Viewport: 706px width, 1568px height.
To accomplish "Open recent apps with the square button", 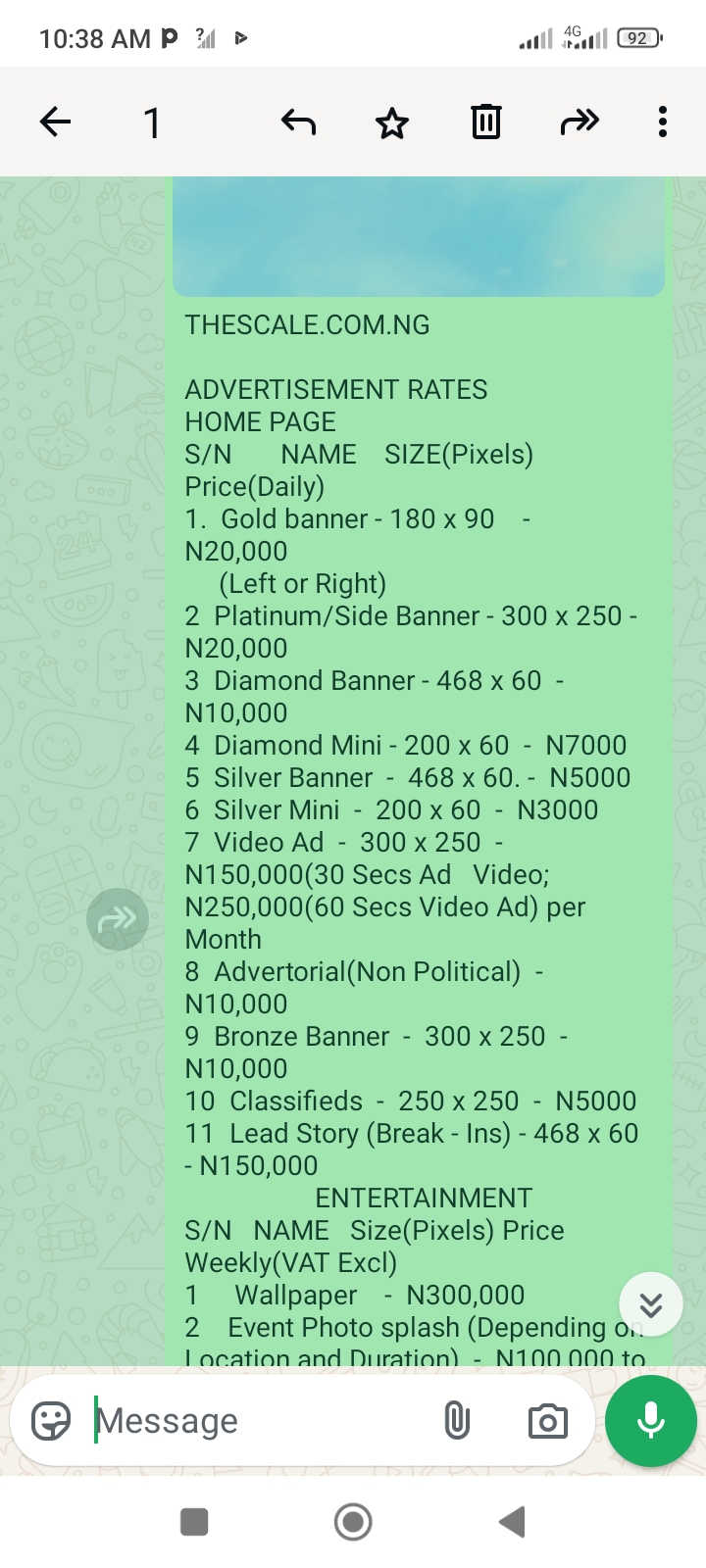I will pyautogui.click(x=194, y=1522).
